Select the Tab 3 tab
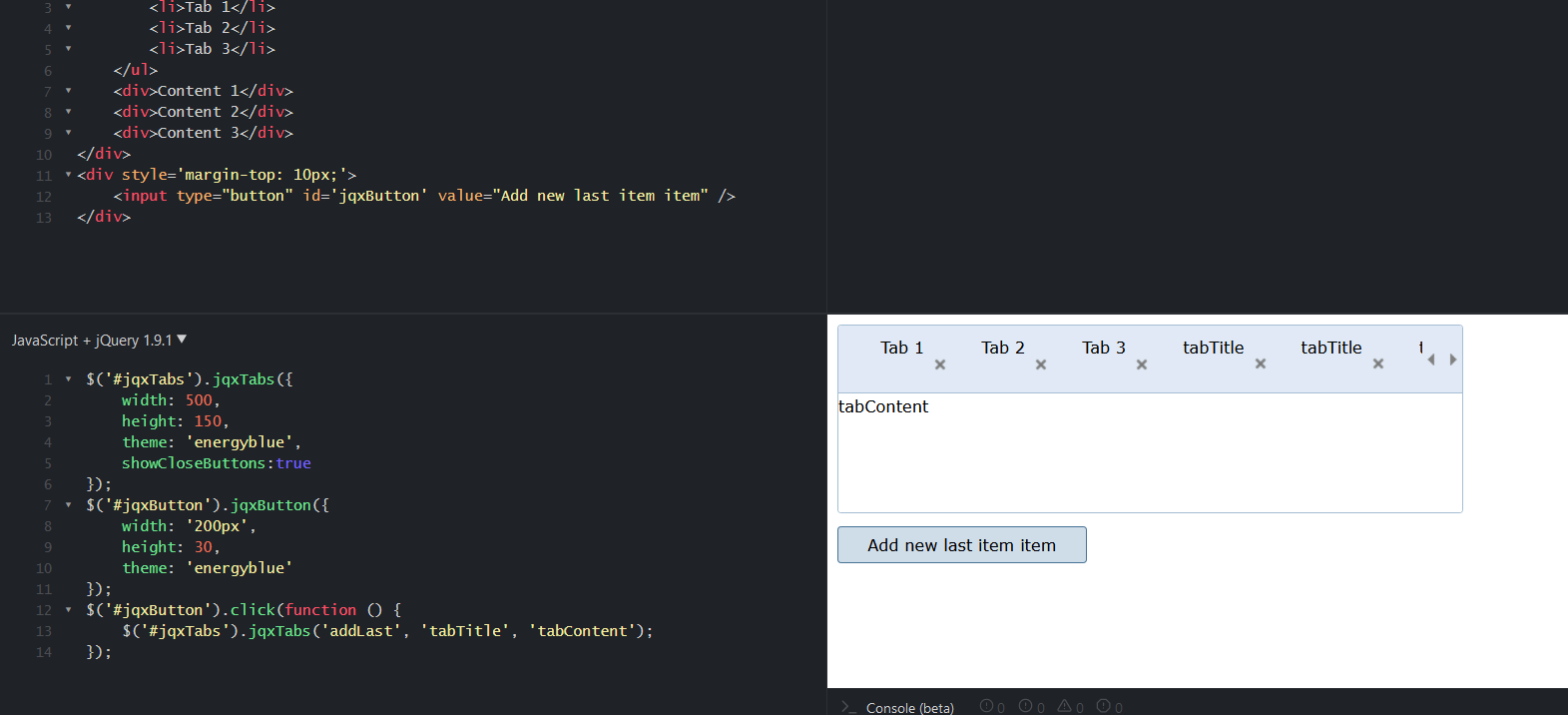This screenshot has width=1568, height=715. [x=1103, y=348]
